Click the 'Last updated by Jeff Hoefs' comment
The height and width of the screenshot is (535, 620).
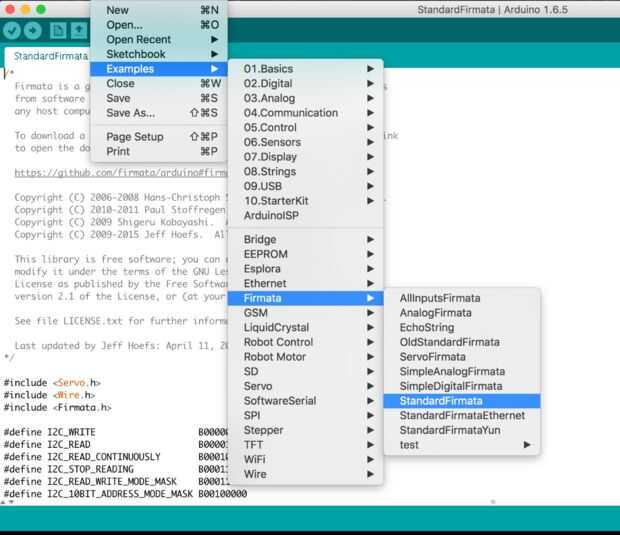point(121,346)
